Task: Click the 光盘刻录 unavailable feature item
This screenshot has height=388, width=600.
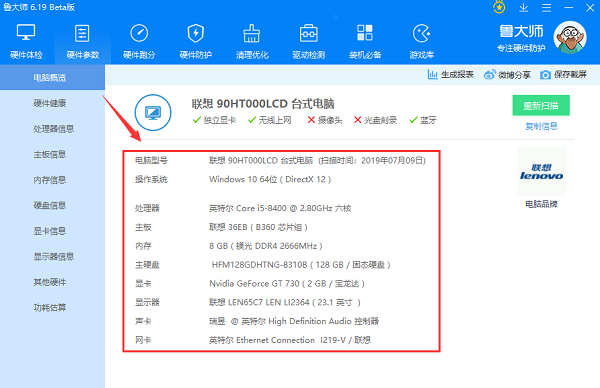Action: (x=375, y=120)
